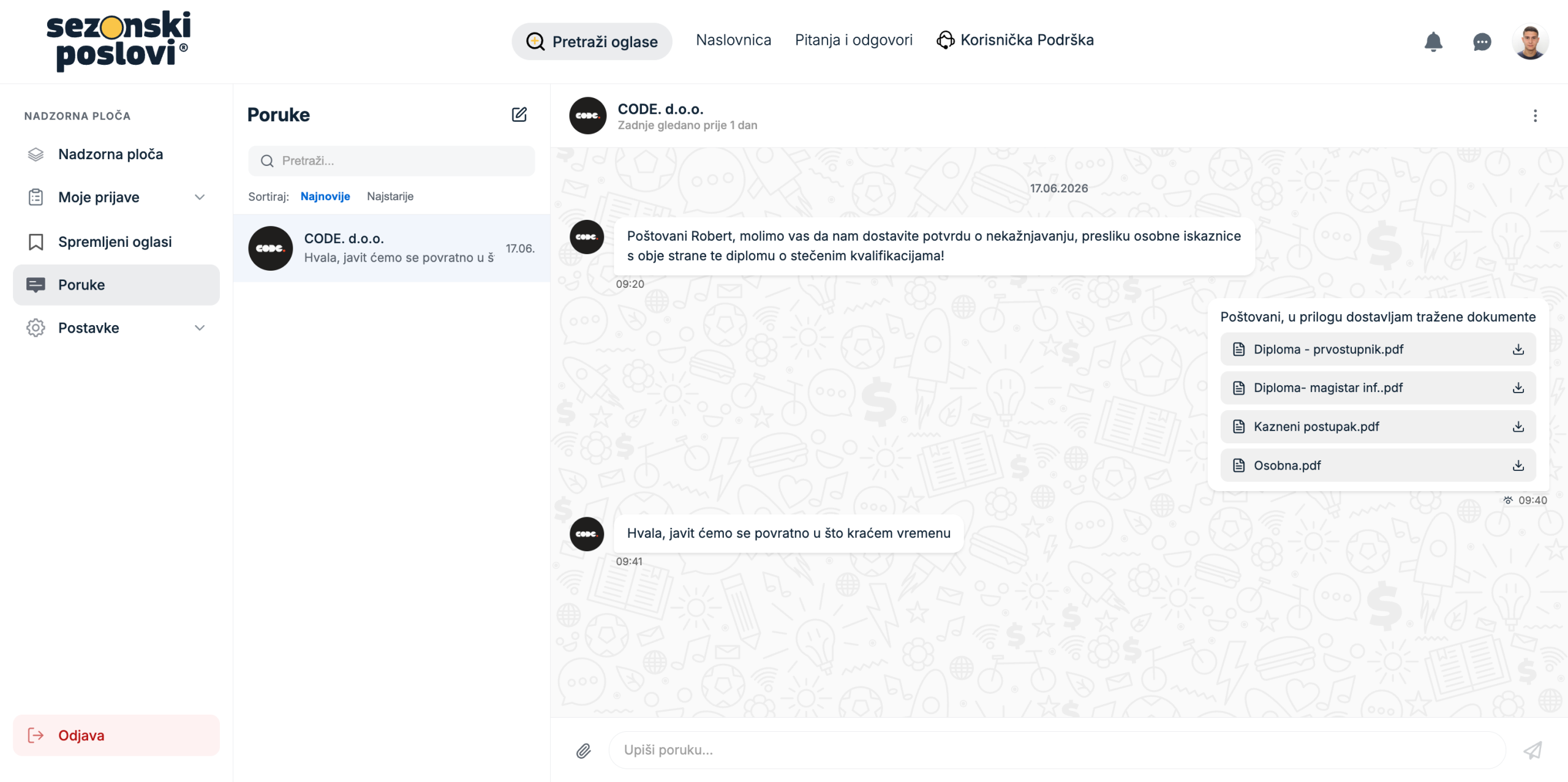Image resolution: width=1568 pixels, height=782 pixels.
Task: Click the Kazneni postupak.pdf file name
Action: [1316, 427]
